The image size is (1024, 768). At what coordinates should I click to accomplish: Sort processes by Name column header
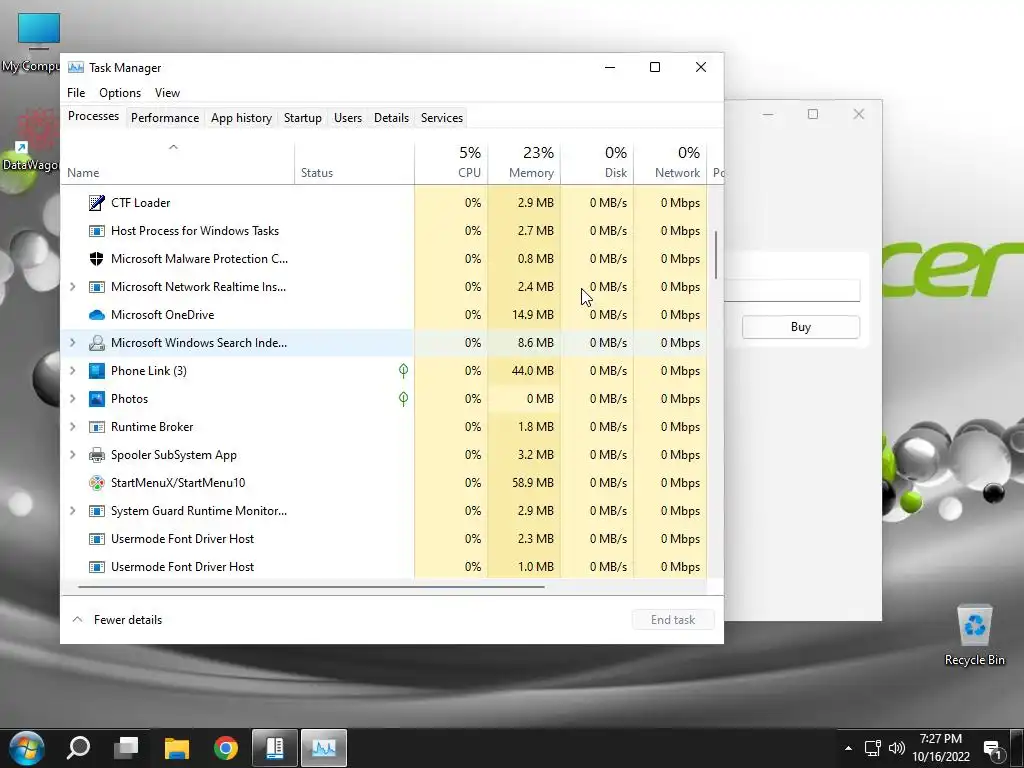(x=177, y=163)
